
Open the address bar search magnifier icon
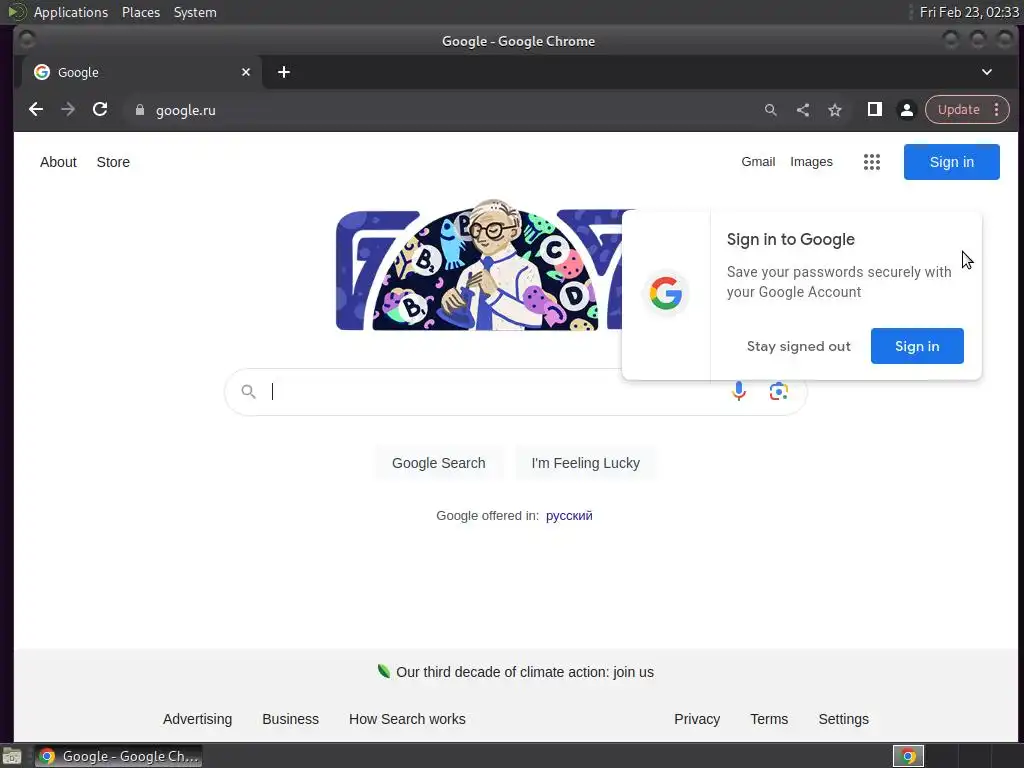(771, 110)
